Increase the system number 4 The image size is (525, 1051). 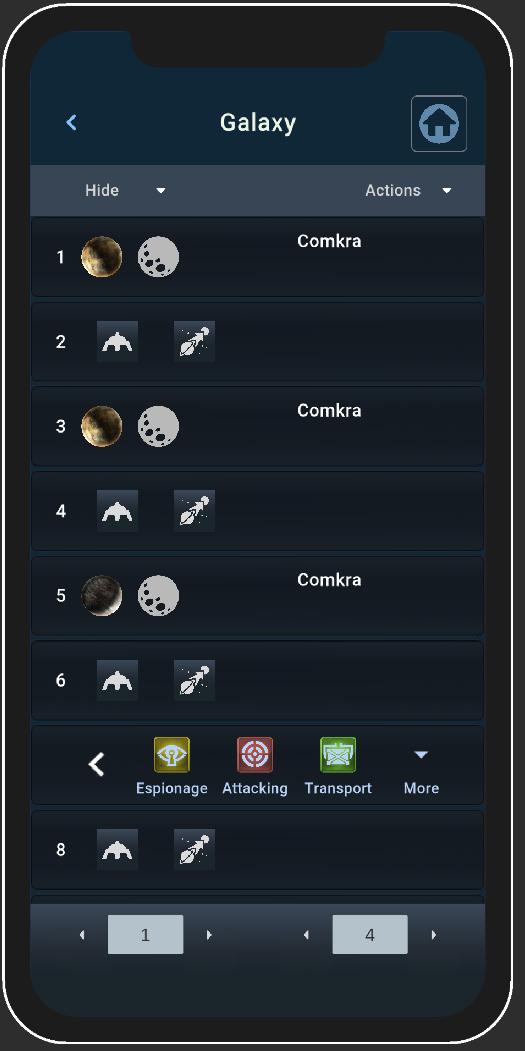pyautogui.click(x=434, y=934)
